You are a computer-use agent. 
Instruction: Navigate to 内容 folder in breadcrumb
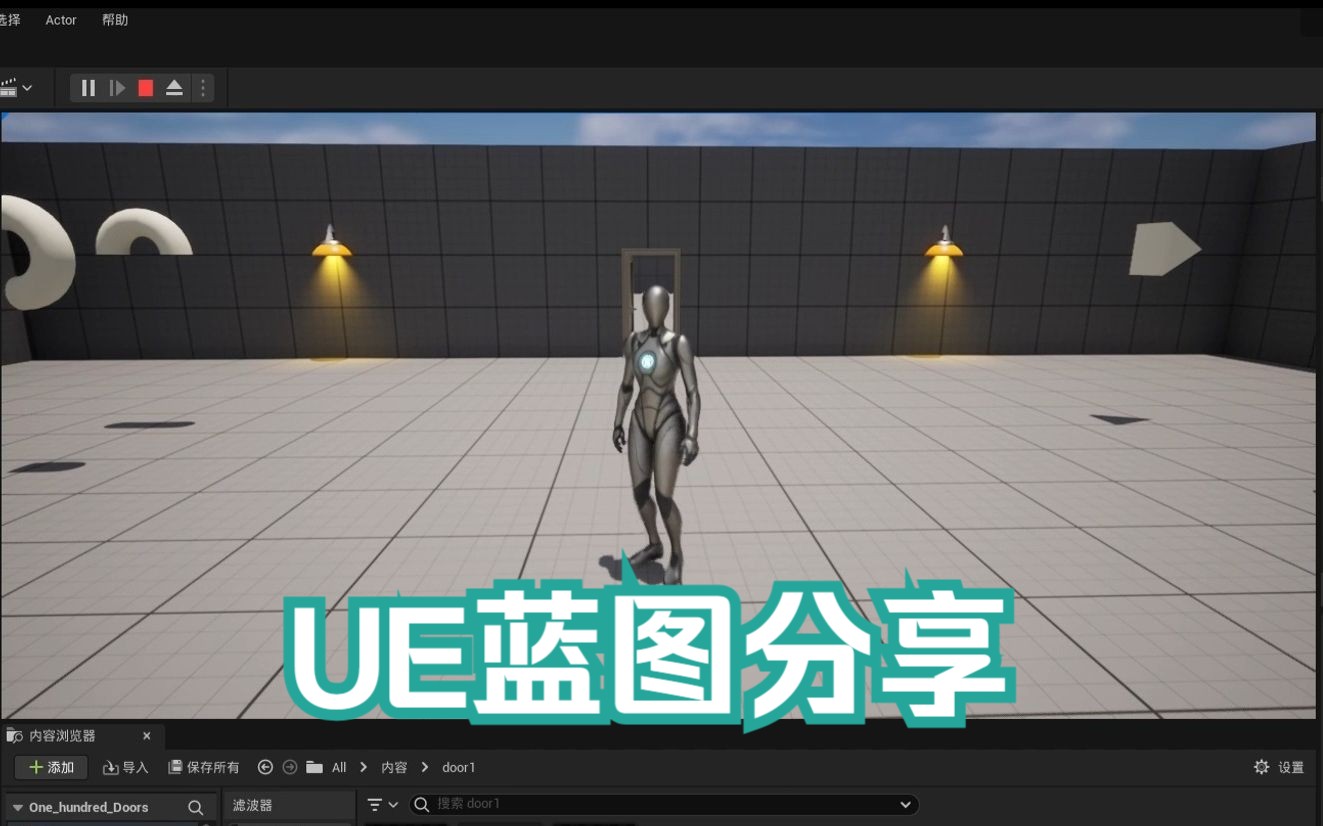pyautogui.click(x=394, y=767)
